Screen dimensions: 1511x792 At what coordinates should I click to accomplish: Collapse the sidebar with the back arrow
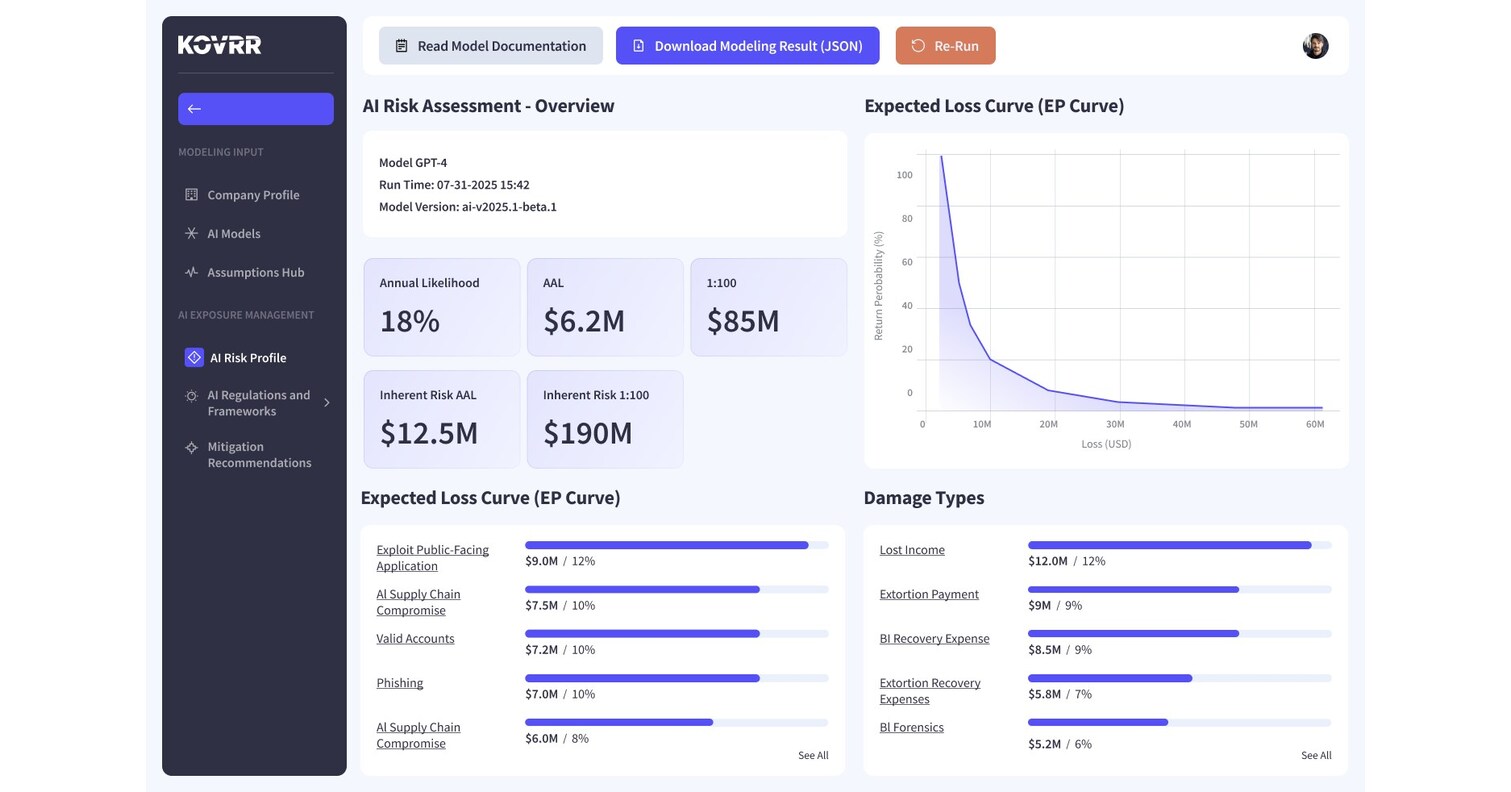[x=194, y=108]
